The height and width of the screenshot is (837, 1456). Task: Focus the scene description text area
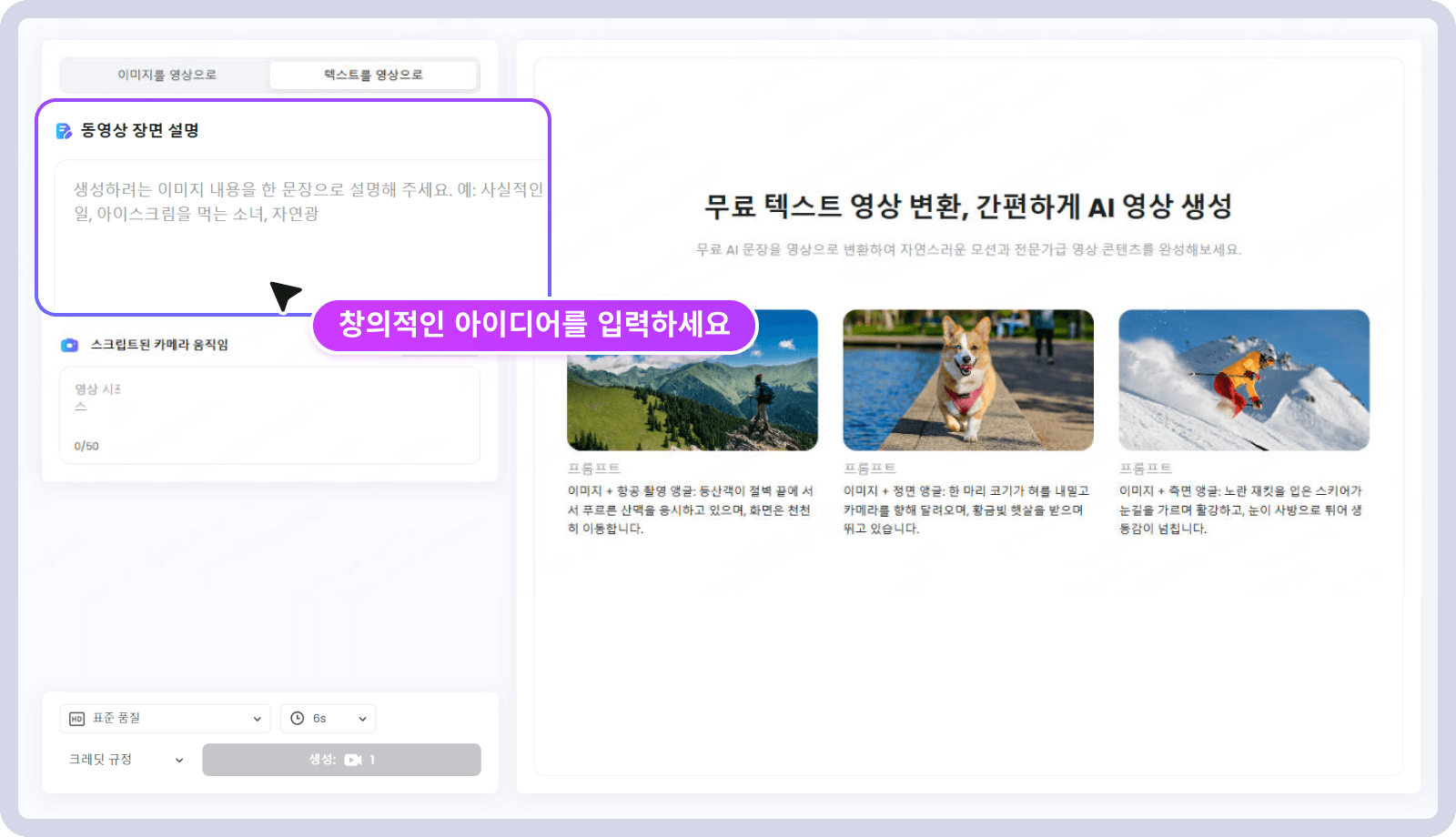[302, 235]
